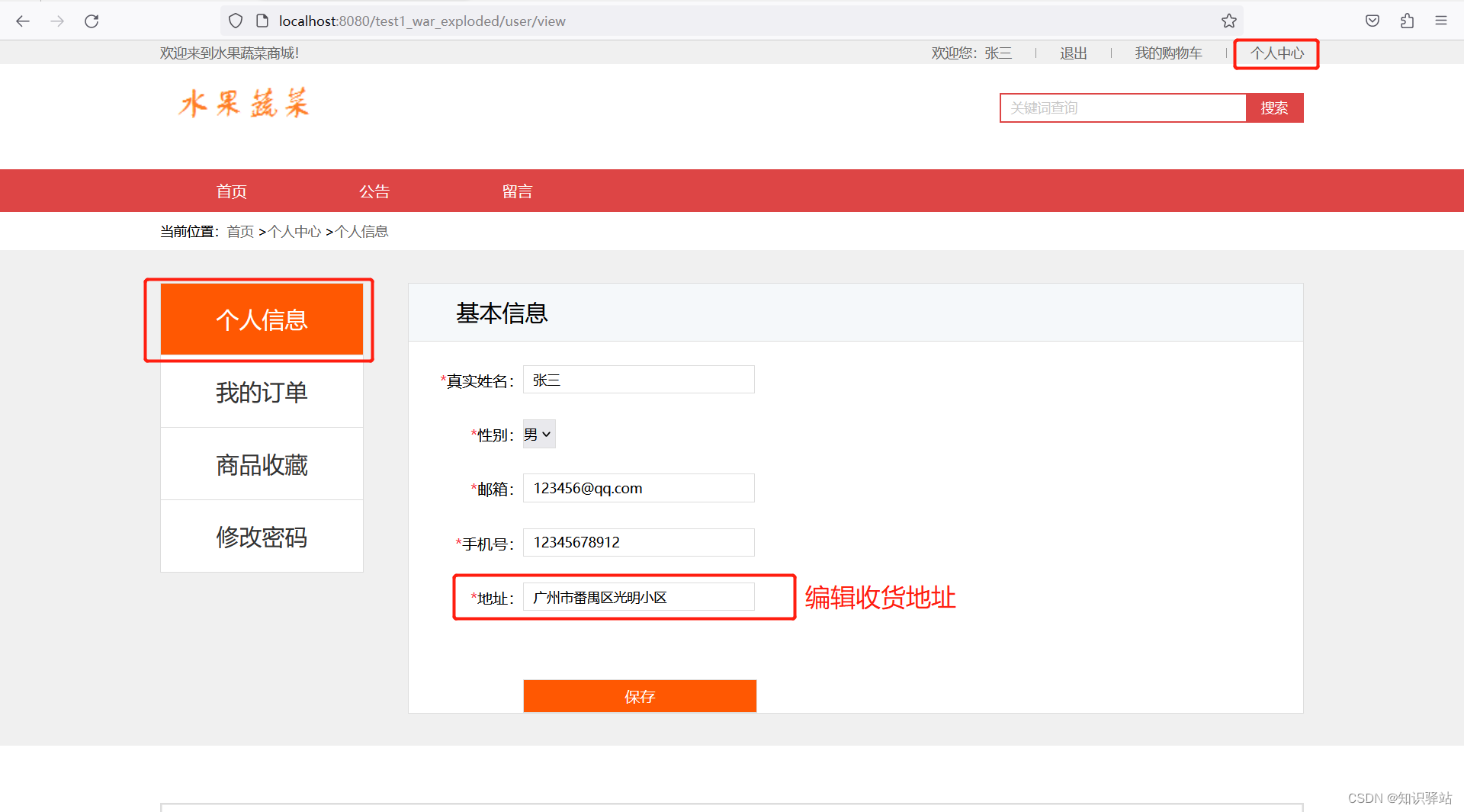Click the 保存 save button
Image resolution: width=1464 pixels, height=812 pixels.
click(x=640, y=696)
